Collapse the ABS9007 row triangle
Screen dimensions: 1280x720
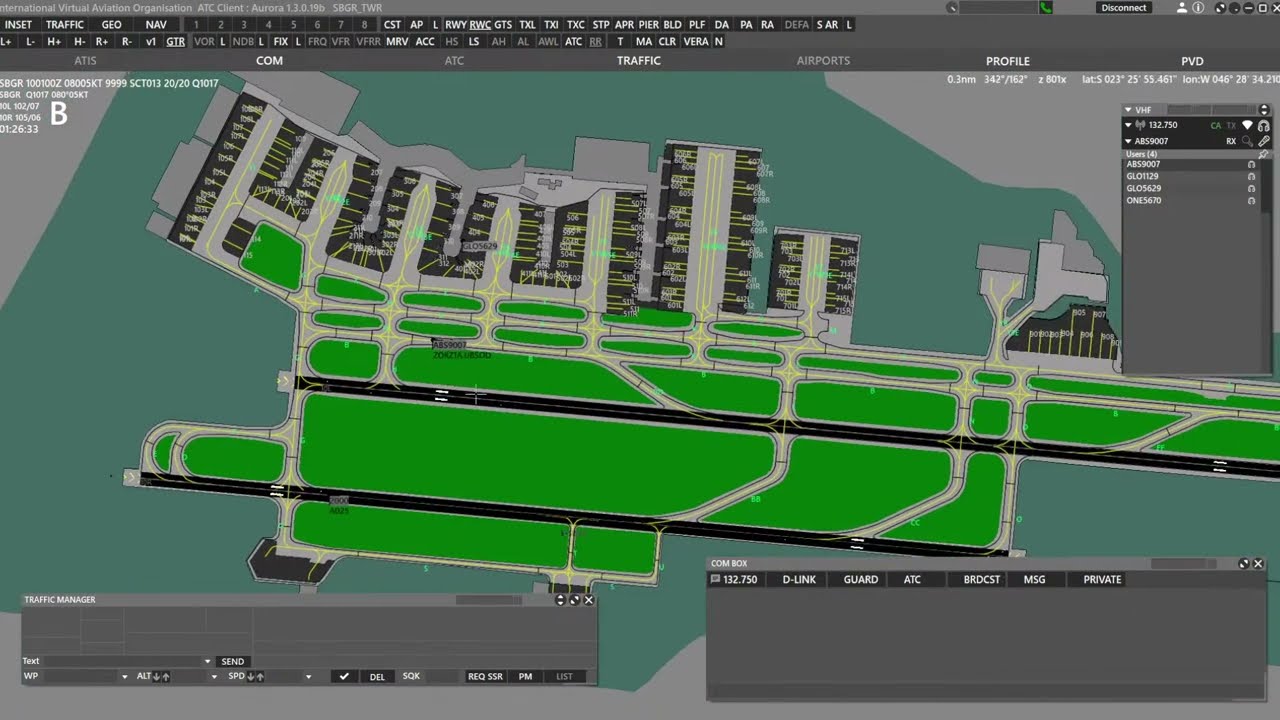click(1128, 141)
